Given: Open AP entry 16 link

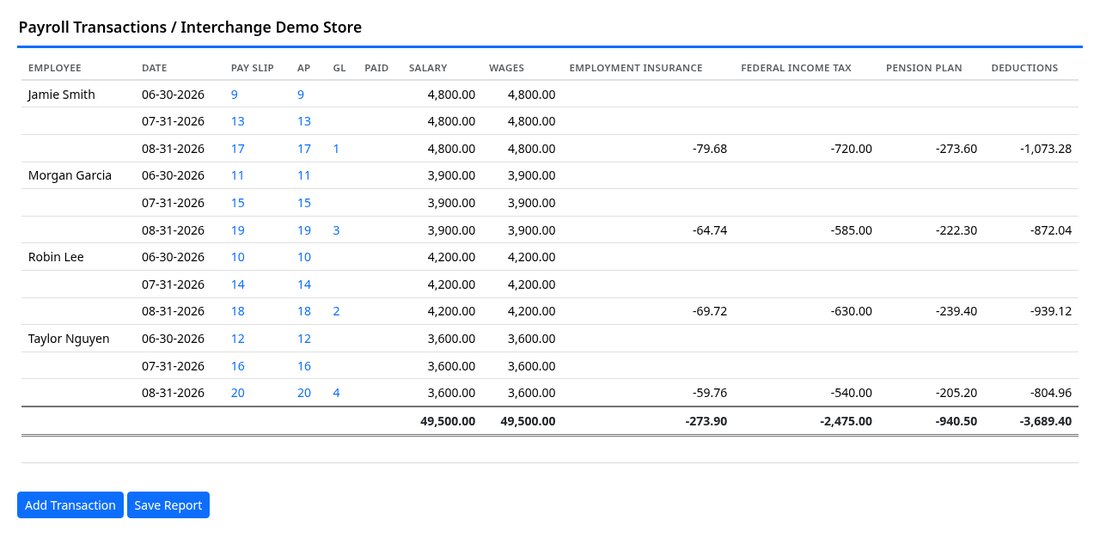Looking at the screenshot, I should pyautogui.click(x=304, y=365).
